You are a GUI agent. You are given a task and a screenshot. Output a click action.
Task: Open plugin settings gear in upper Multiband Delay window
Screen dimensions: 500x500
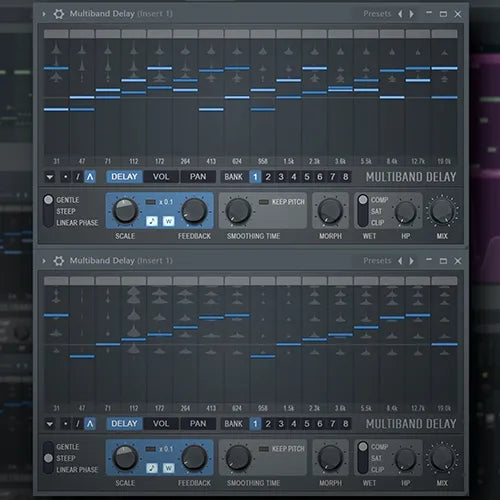[x=59, y=14]
